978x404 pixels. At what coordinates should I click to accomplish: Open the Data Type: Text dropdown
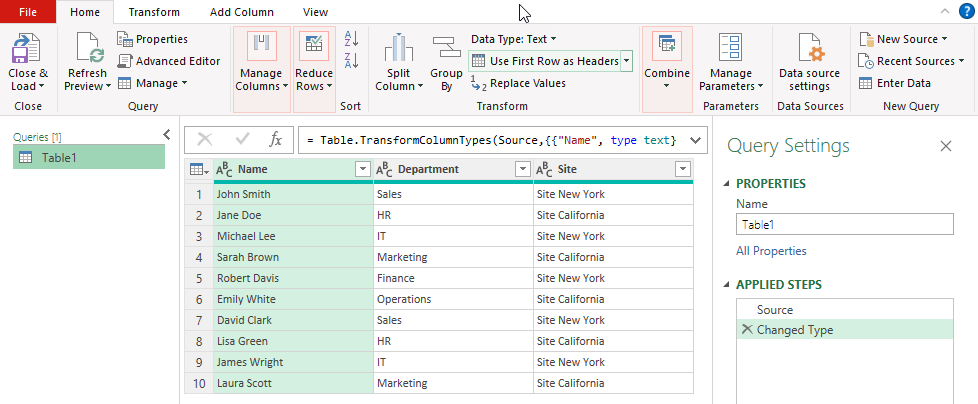pos(513,39)
